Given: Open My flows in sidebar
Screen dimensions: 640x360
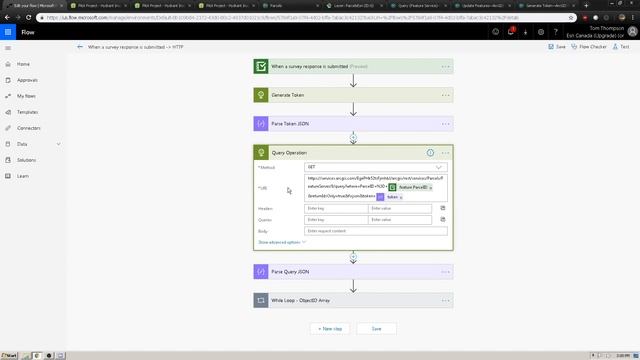Looking at the screenshot, I should tap(26, 96).
